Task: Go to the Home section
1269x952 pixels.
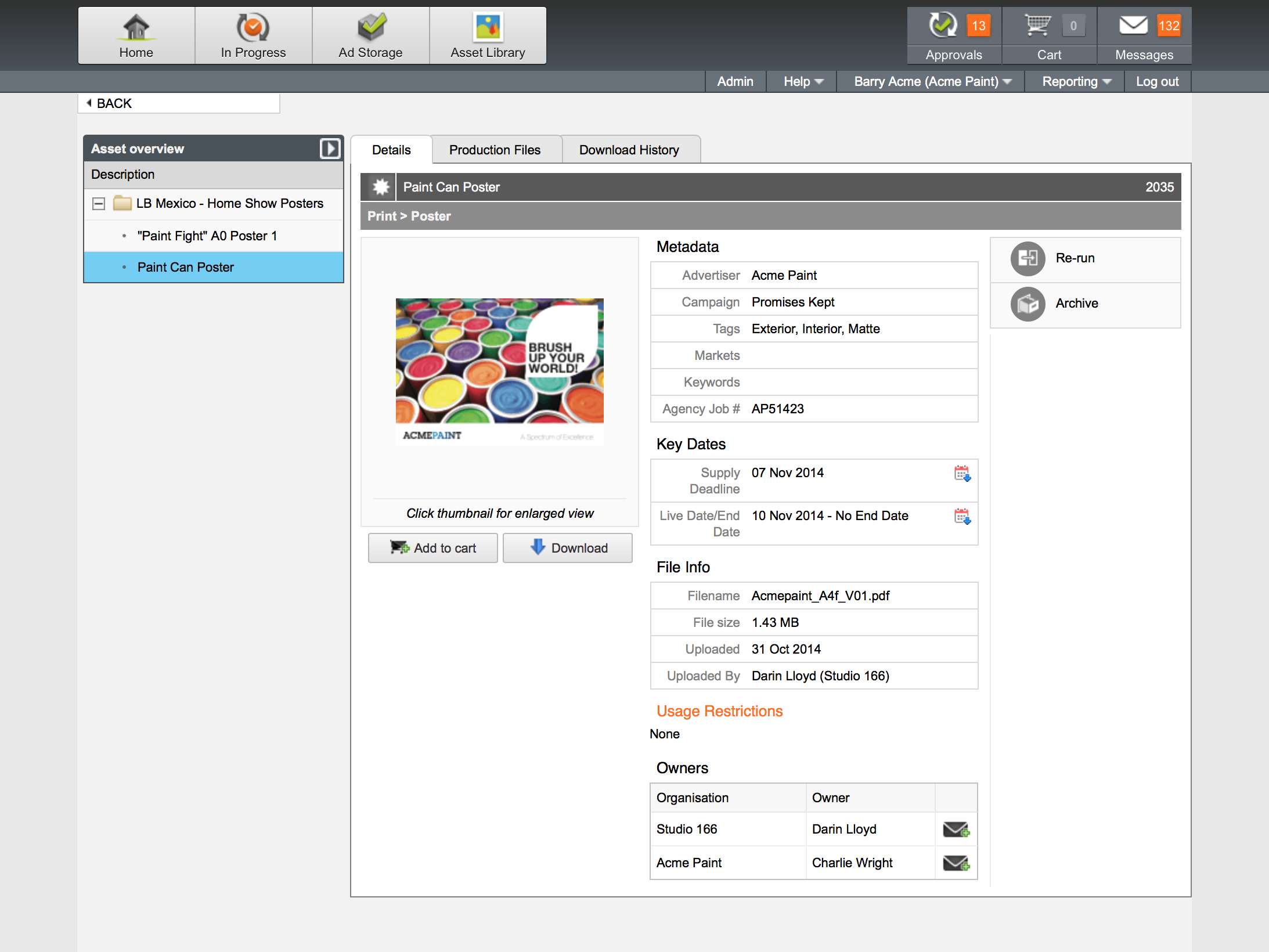Action: (x=136, y=36)
